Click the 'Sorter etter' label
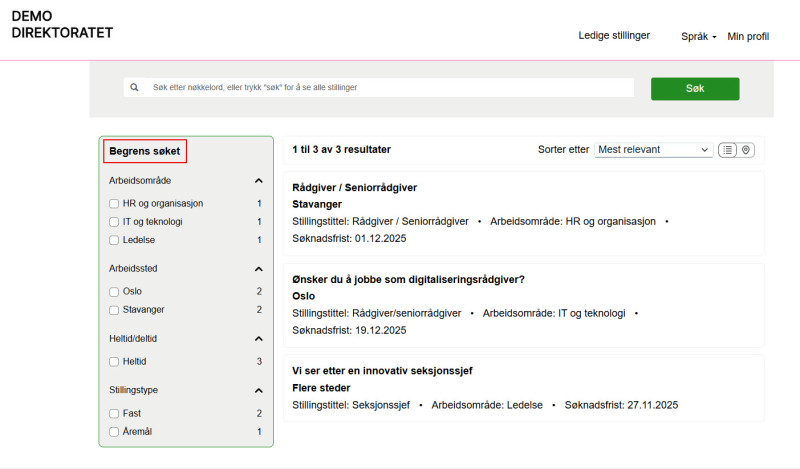This screenshot has height=469, width=800. pyautogui.click(x=563, y=150)
